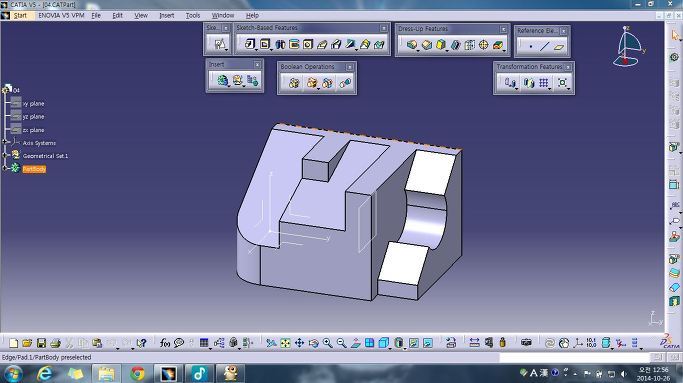Create a reference Line
The width and height of the screenshot is (683, 383).
[x=544, y=47]
